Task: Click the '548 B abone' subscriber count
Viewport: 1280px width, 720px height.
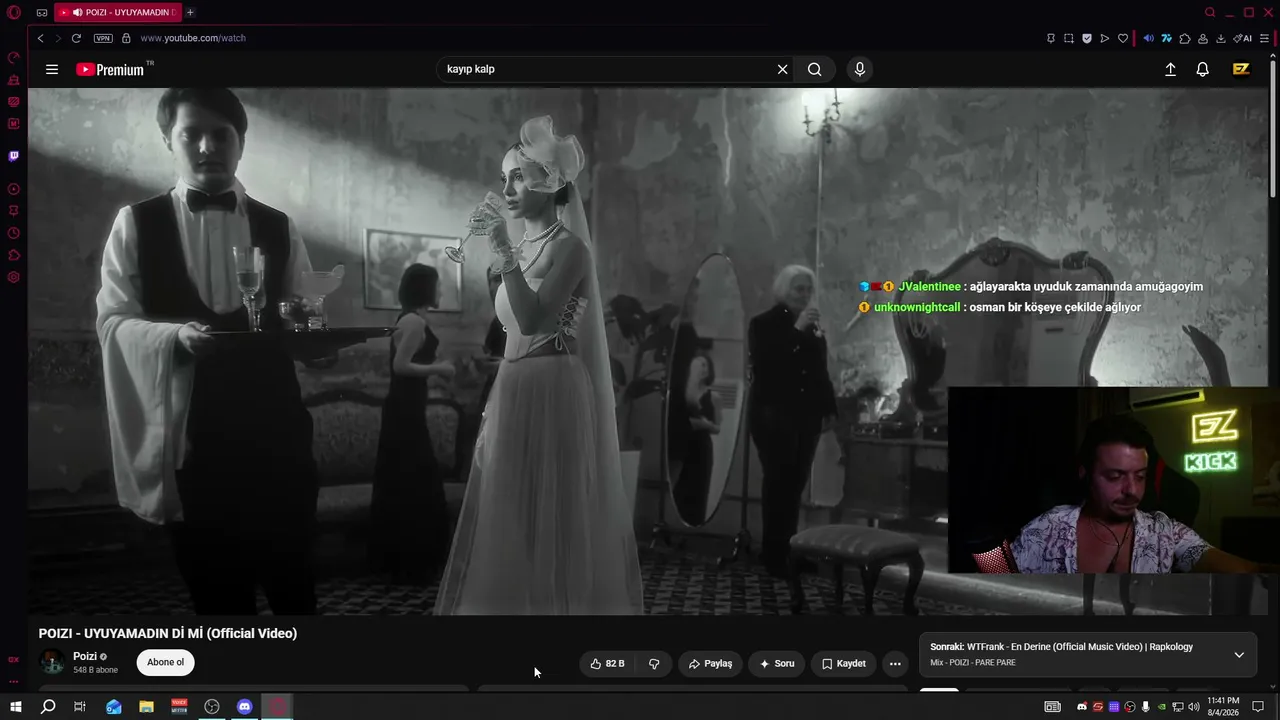Action: tap(95, 670)
